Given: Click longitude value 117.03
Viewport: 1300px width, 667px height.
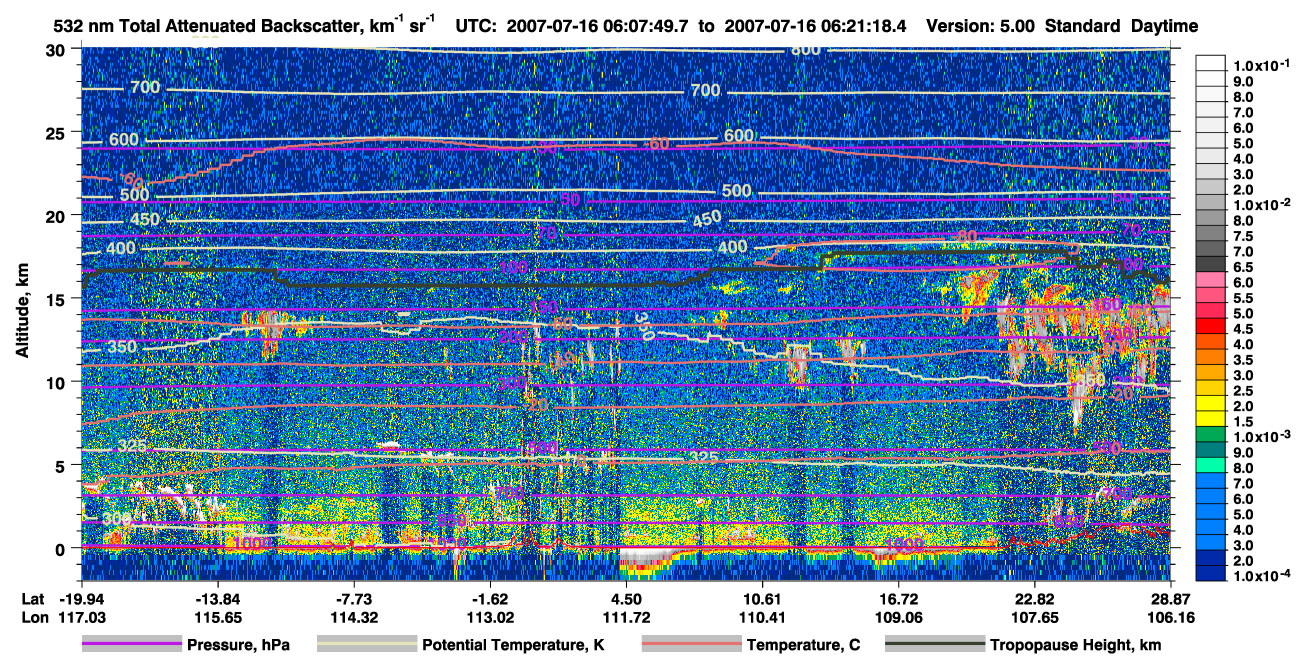Looking at the screenshot, I should point(82,617).
